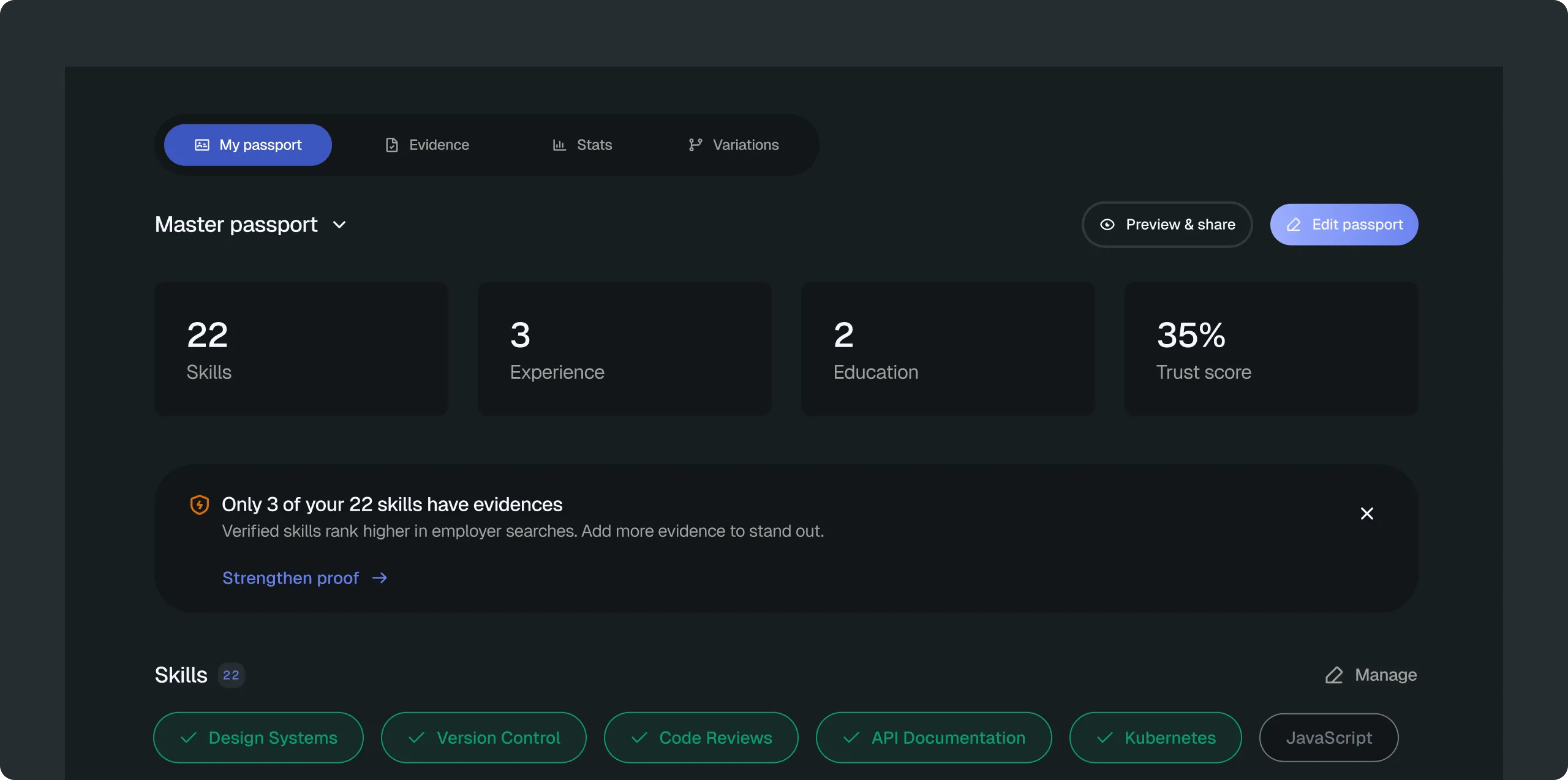Click the document icon beside Evidence
Image resolution: width=1568 pixels, height=780 pixels.
coord(392,145)
